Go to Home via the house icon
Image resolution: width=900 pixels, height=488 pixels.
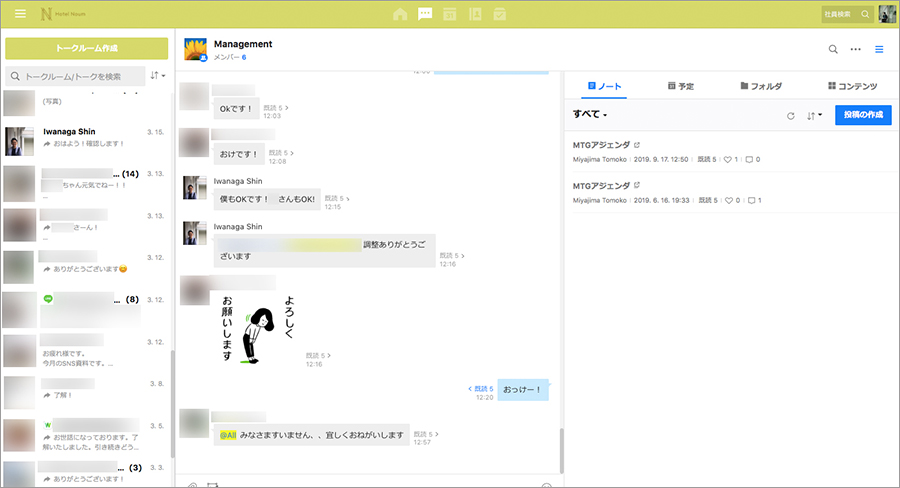(400, 14)
